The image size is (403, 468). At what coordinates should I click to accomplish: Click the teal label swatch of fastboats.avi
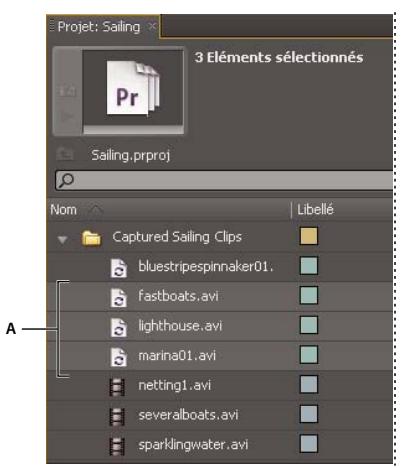tap(309, 295)
